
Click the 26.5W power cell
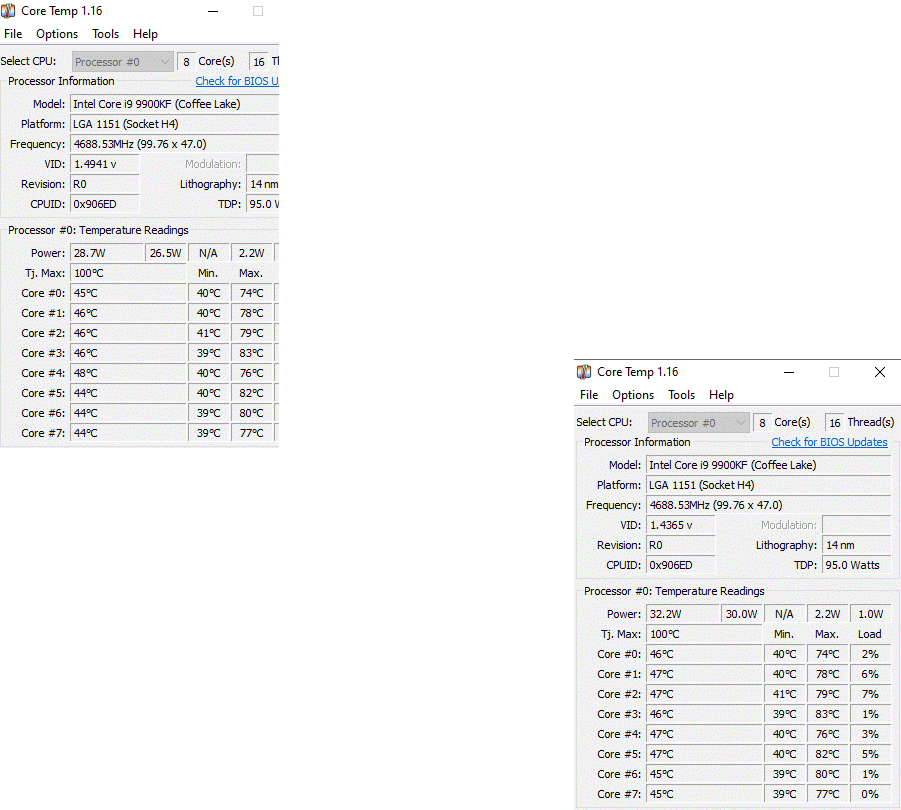pyautogui.click(x=165, y=253)
